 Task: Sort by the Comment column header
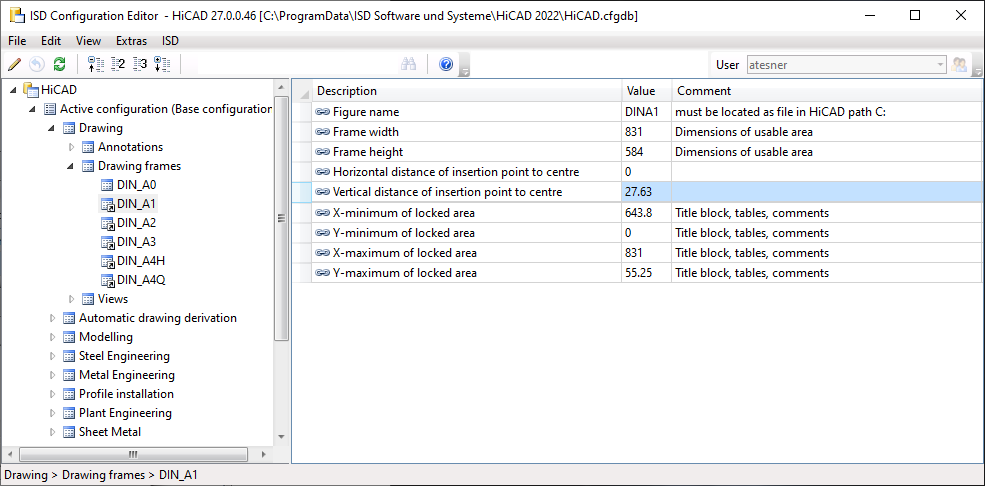tap(827, 91)
